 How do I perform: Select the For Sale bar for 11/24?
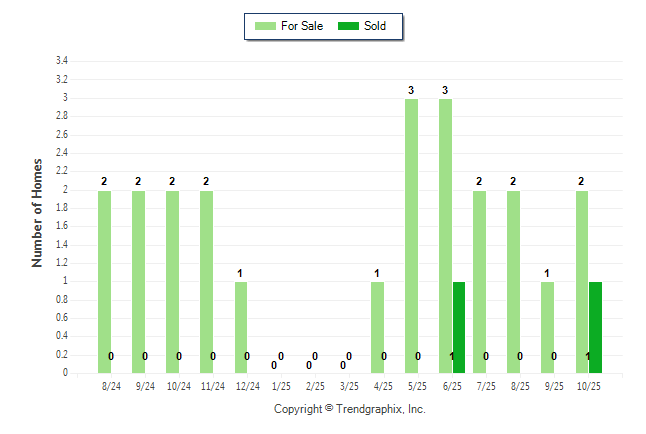coord(206,282)
